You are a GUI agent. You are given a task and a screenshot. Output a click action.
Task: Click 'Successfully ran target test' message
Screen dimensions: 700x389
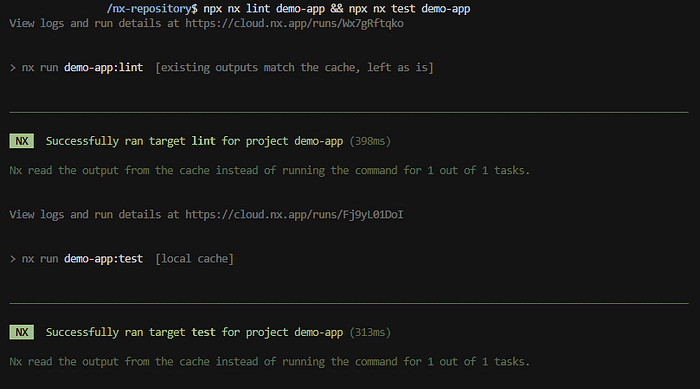coord(131,333)
